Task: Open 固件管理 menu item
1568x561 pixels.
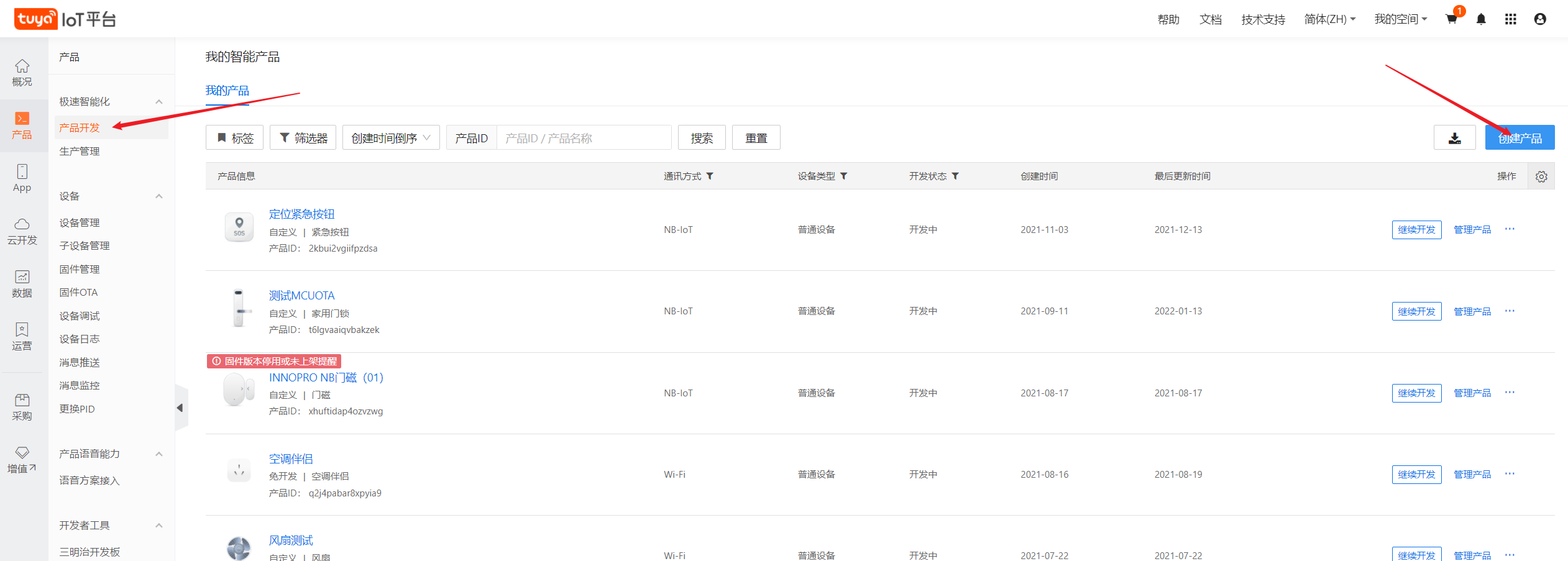Action: tap(80, 270)
